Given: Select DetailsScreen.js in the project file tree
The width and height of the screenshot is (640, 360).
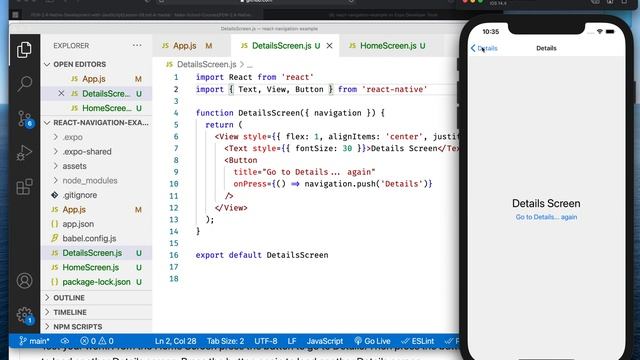Looking at the screenshot, I should click(92, 253).
